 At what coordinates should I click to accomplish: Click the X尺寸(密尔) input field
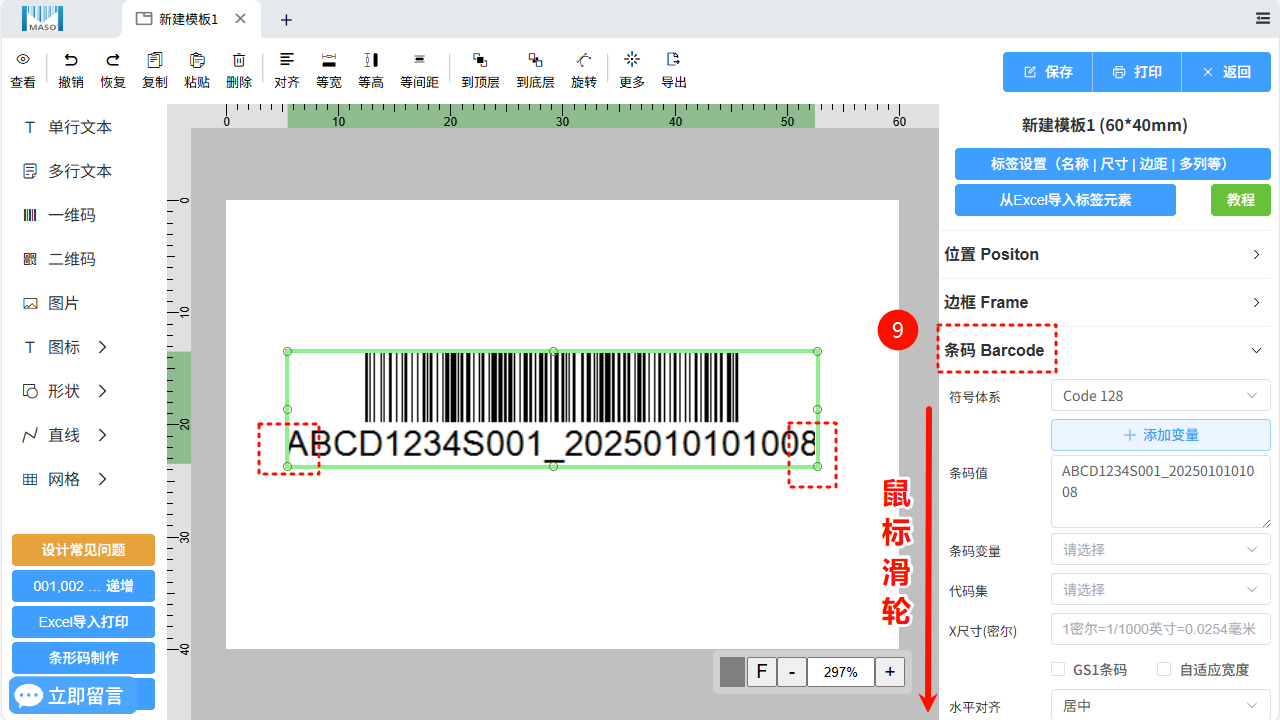(1161, 630)
